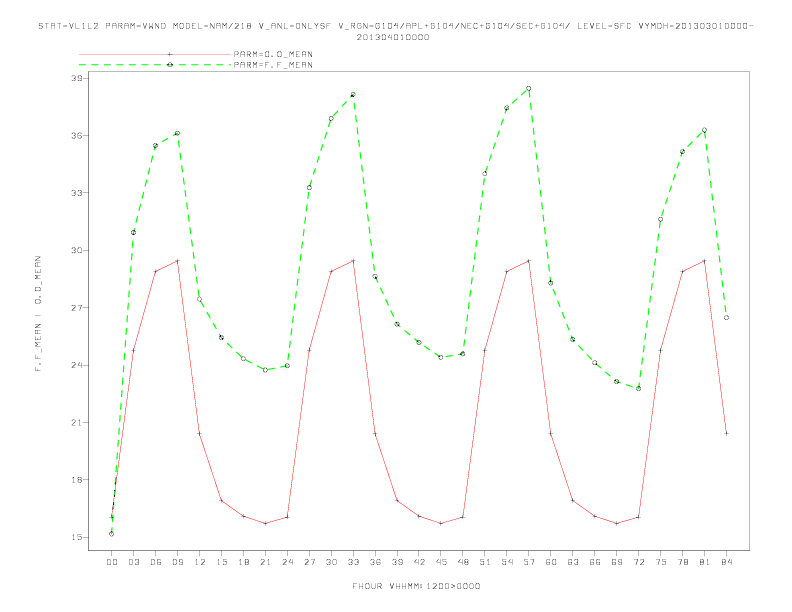
Task: Click the red plus data point at hour 84
Action: tap(726, 433)
